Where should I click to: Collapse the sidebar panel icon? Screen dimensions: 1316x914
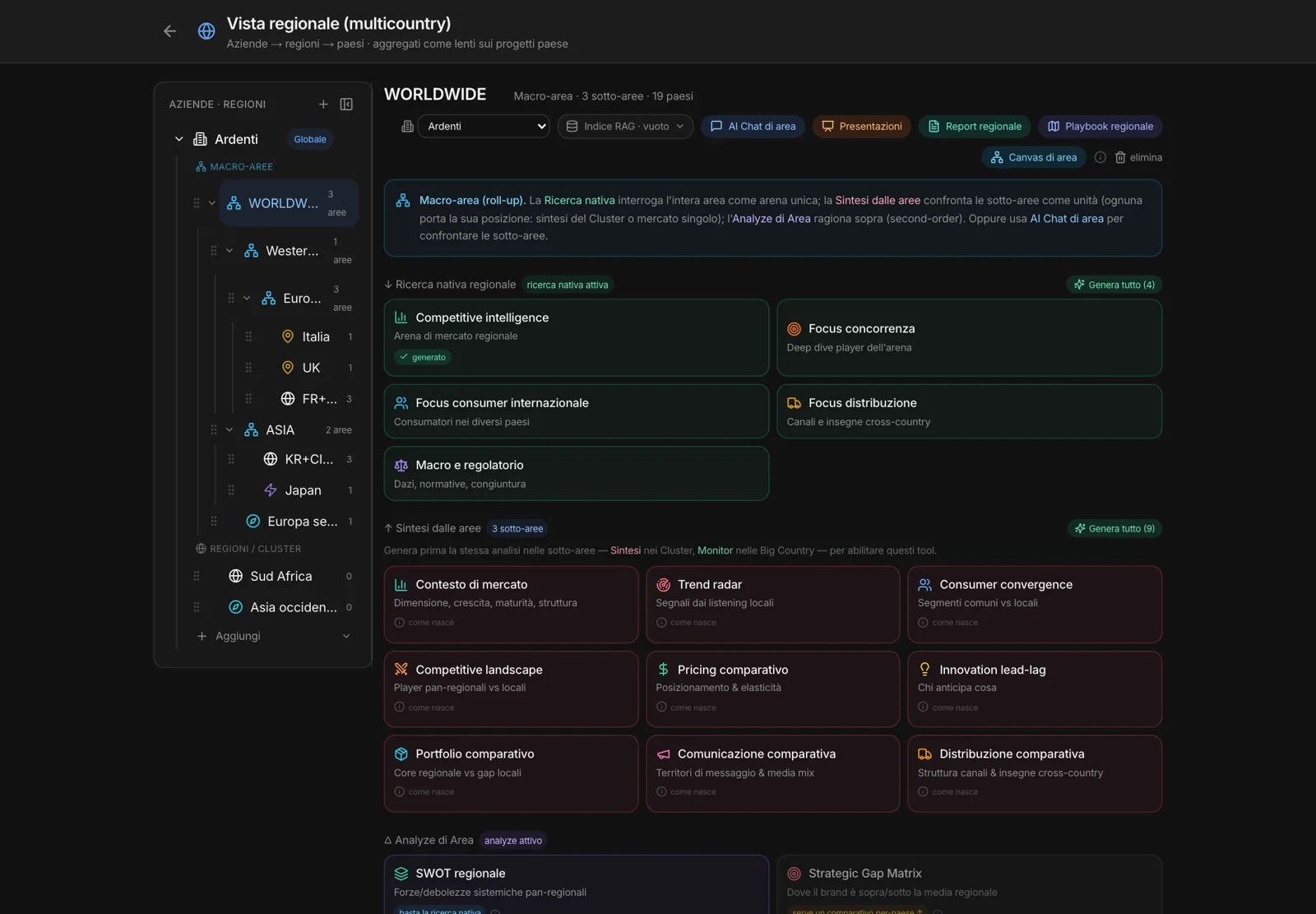point(346,104)
